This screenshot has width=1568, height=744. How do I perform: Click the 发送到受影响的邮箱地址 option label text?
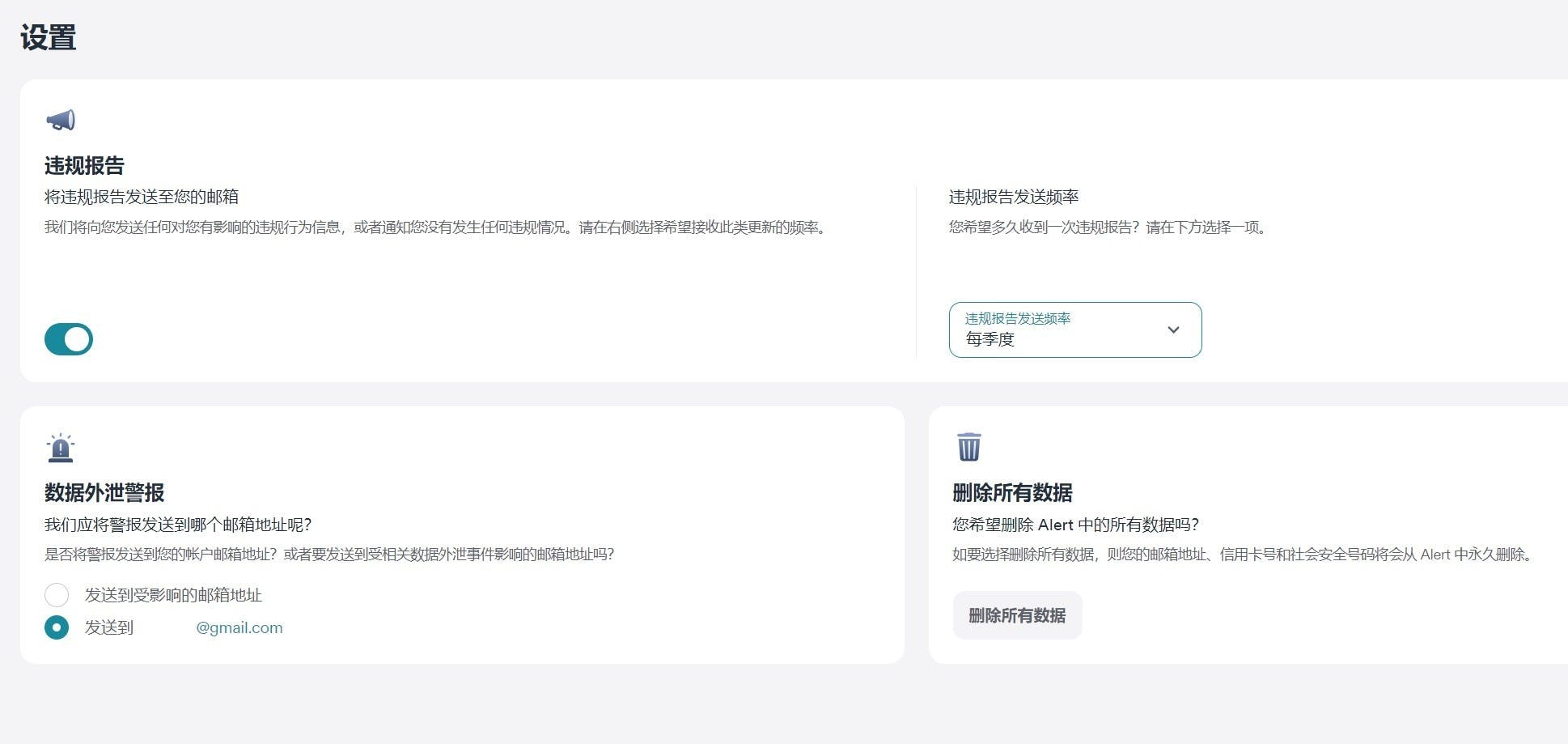173,595
